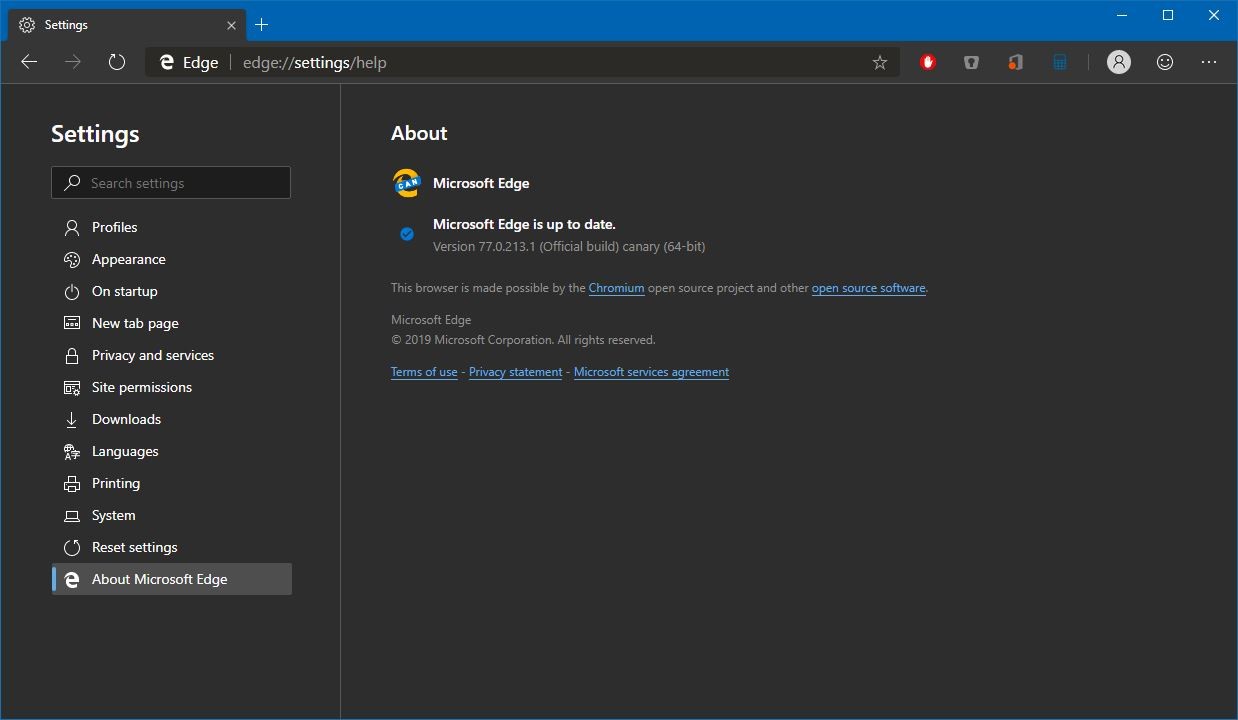This screenshot has width=1238, height=720.
Task: Open the profile avatar menu
Action: click(x=1119, y=62)
